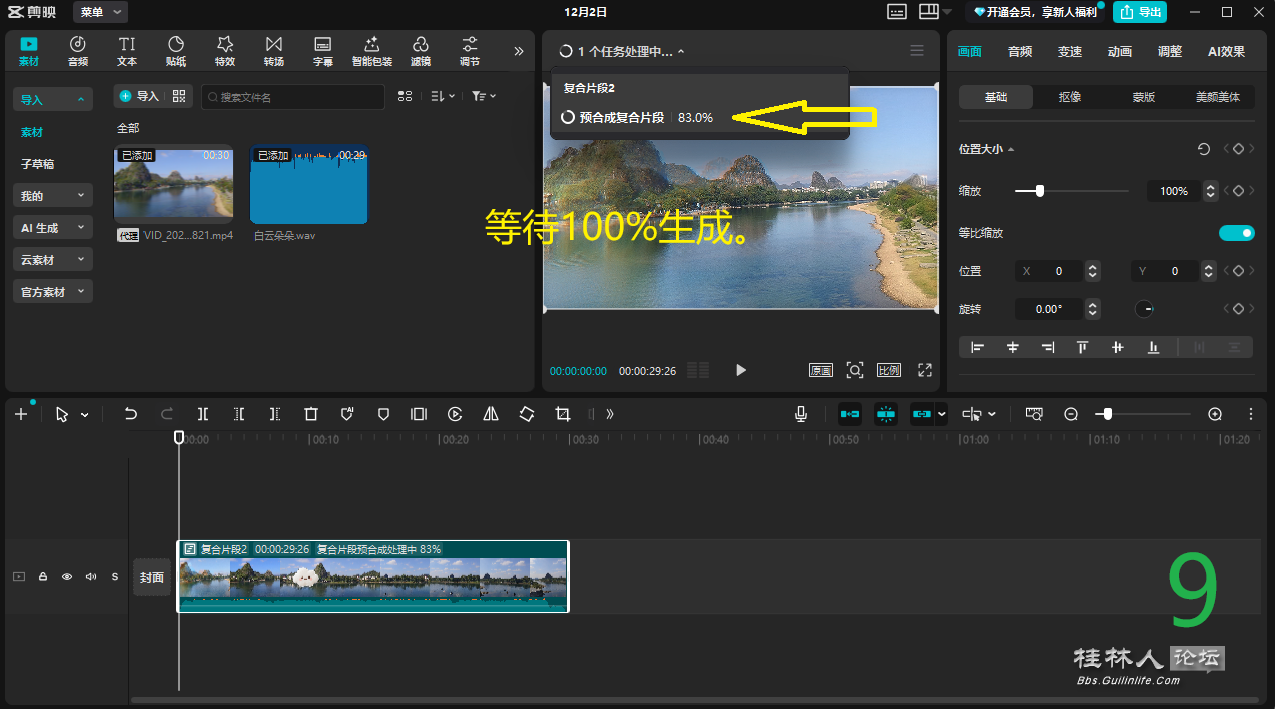Open the 菜单 dropdown menu
The height and width of the screenshot is (709, 1275).
pos(100,12)
